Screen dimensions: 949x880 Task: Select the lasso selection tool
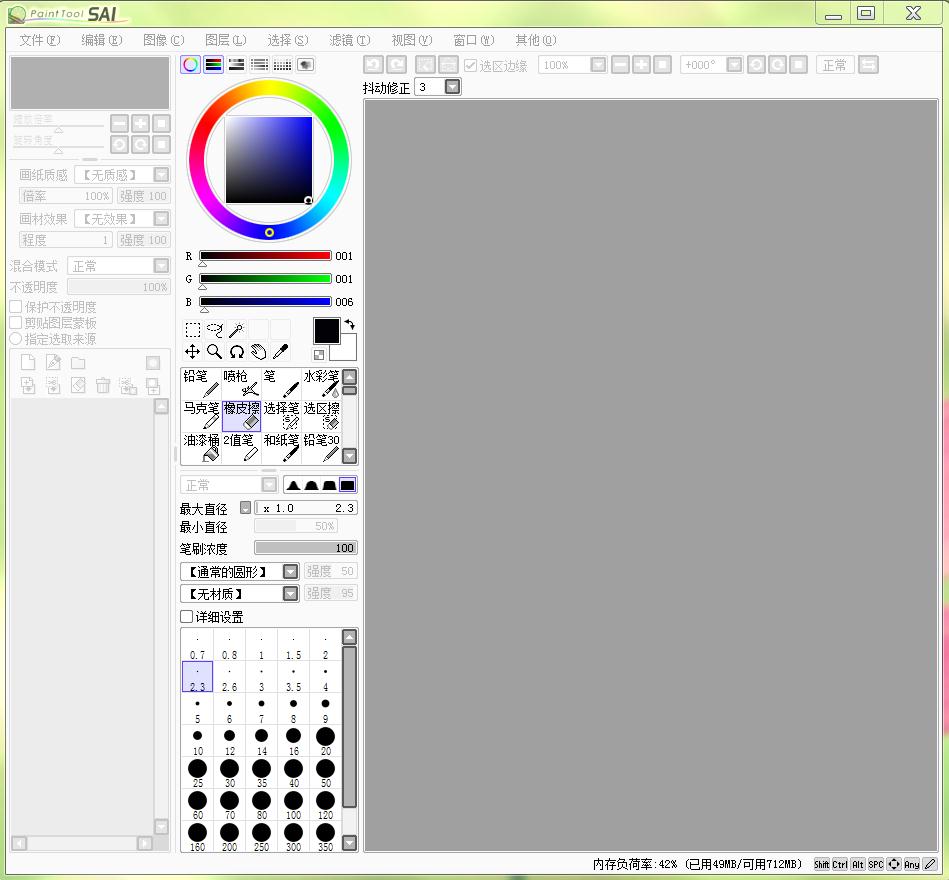click(215, 330)
